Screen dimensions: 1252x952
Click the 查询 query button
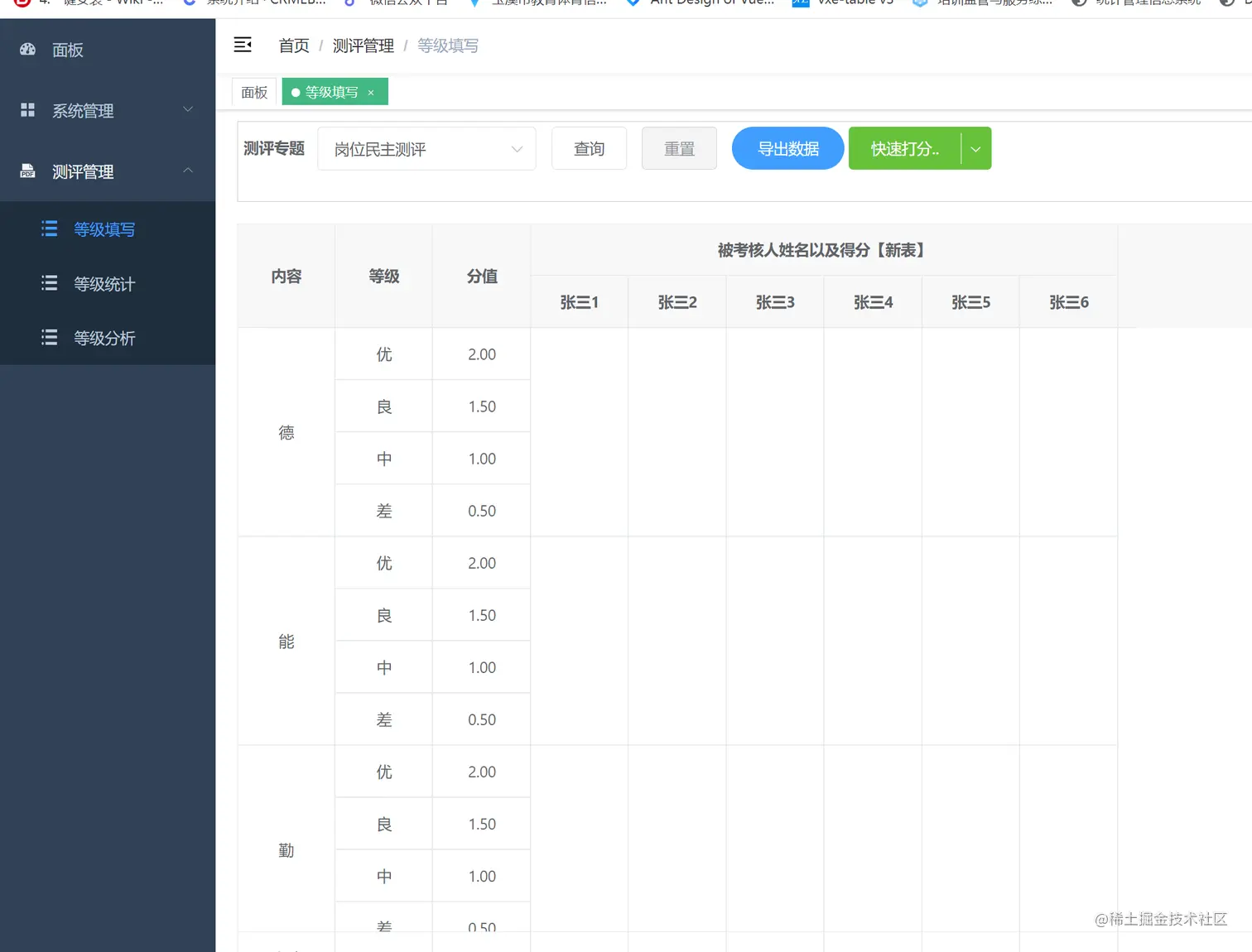tap(589, 148)
